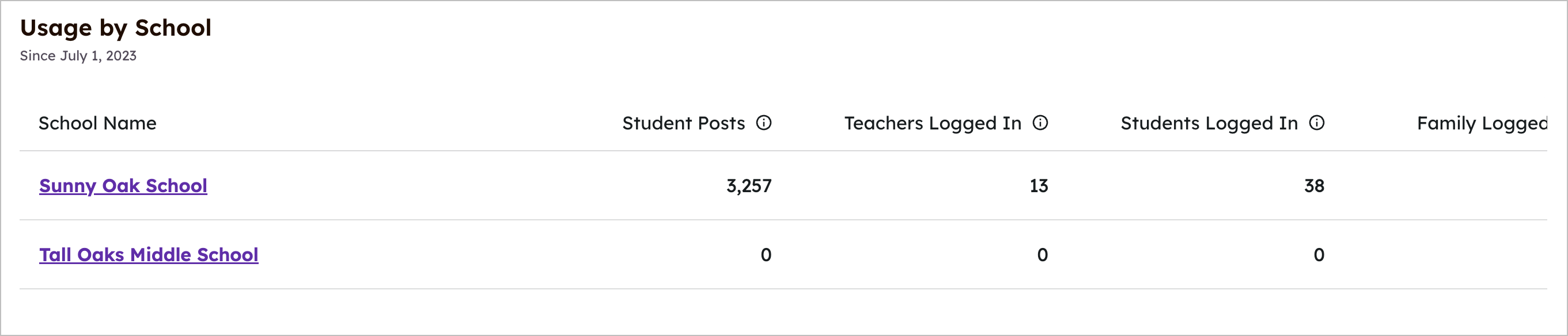
Task: Click Tall Oaks Middle School's Student Posts zero
Action: click(766, 255)
